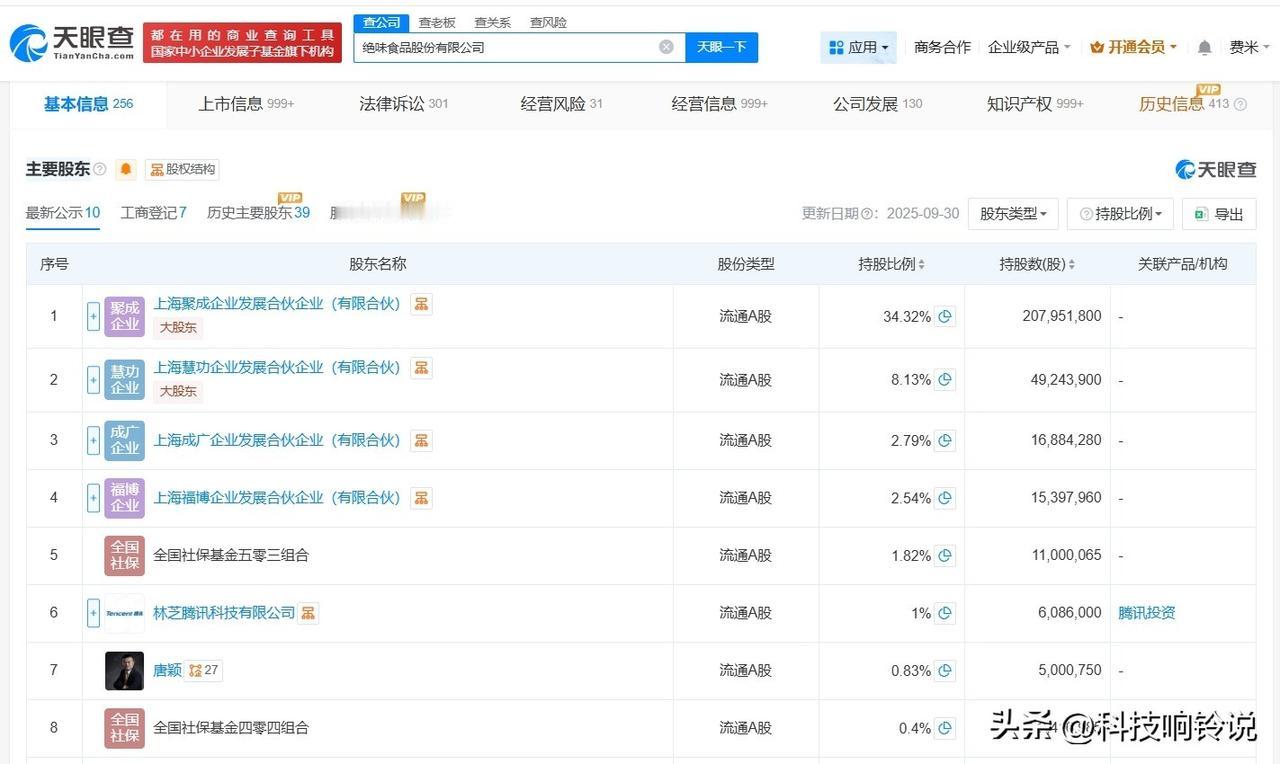Open the notification bell in the top header
Viewport: 1280px width, 764px height.
(x=1204, y=48)
